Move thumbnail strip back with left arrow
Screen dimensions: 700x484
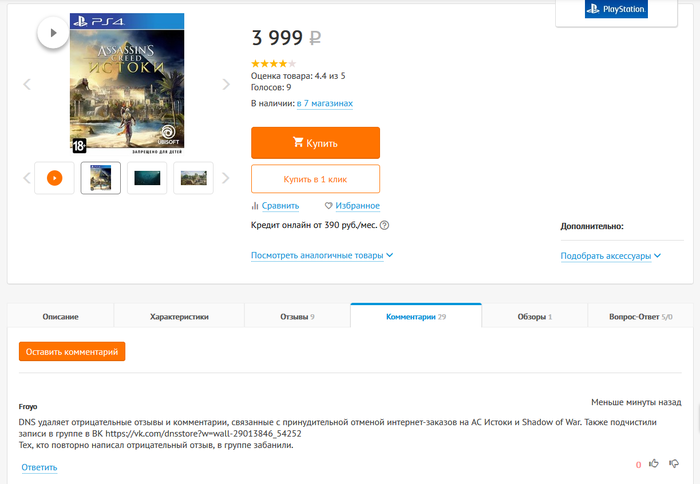point(27,178)
